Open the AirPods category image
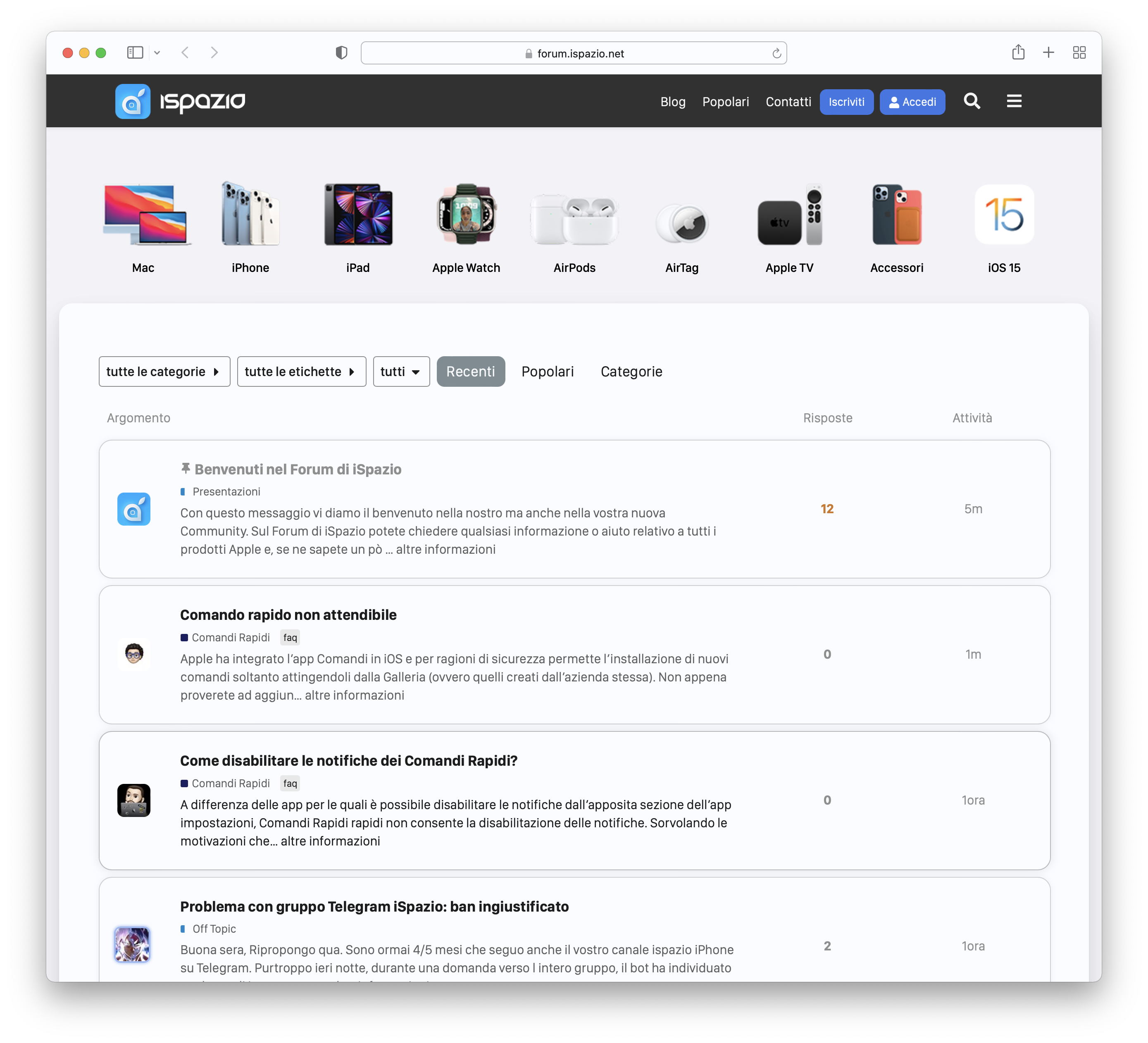This screenshot has width=1148, height=1043. [574, 220]
